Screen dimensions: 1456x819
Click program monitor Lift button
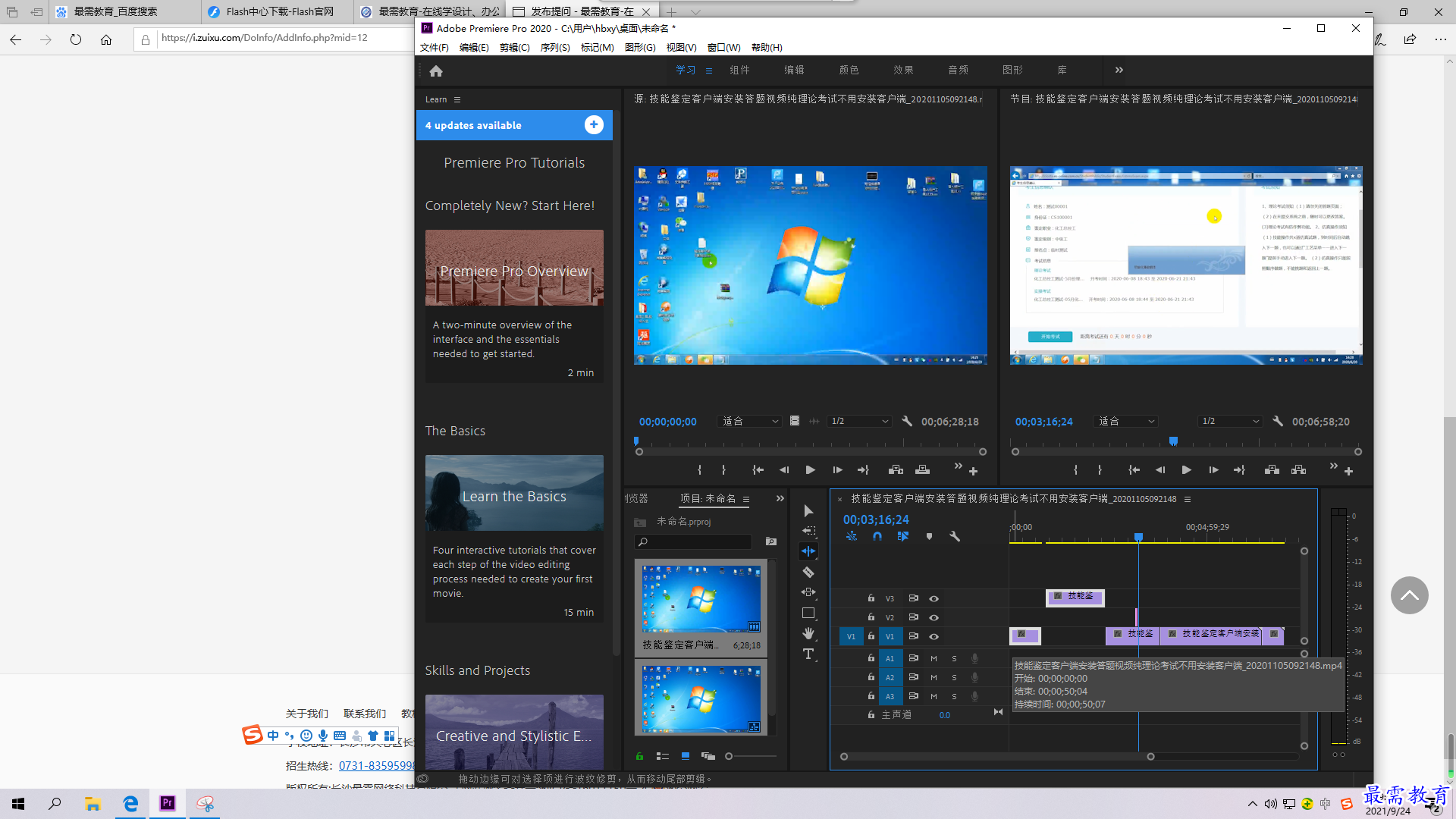1272,470
